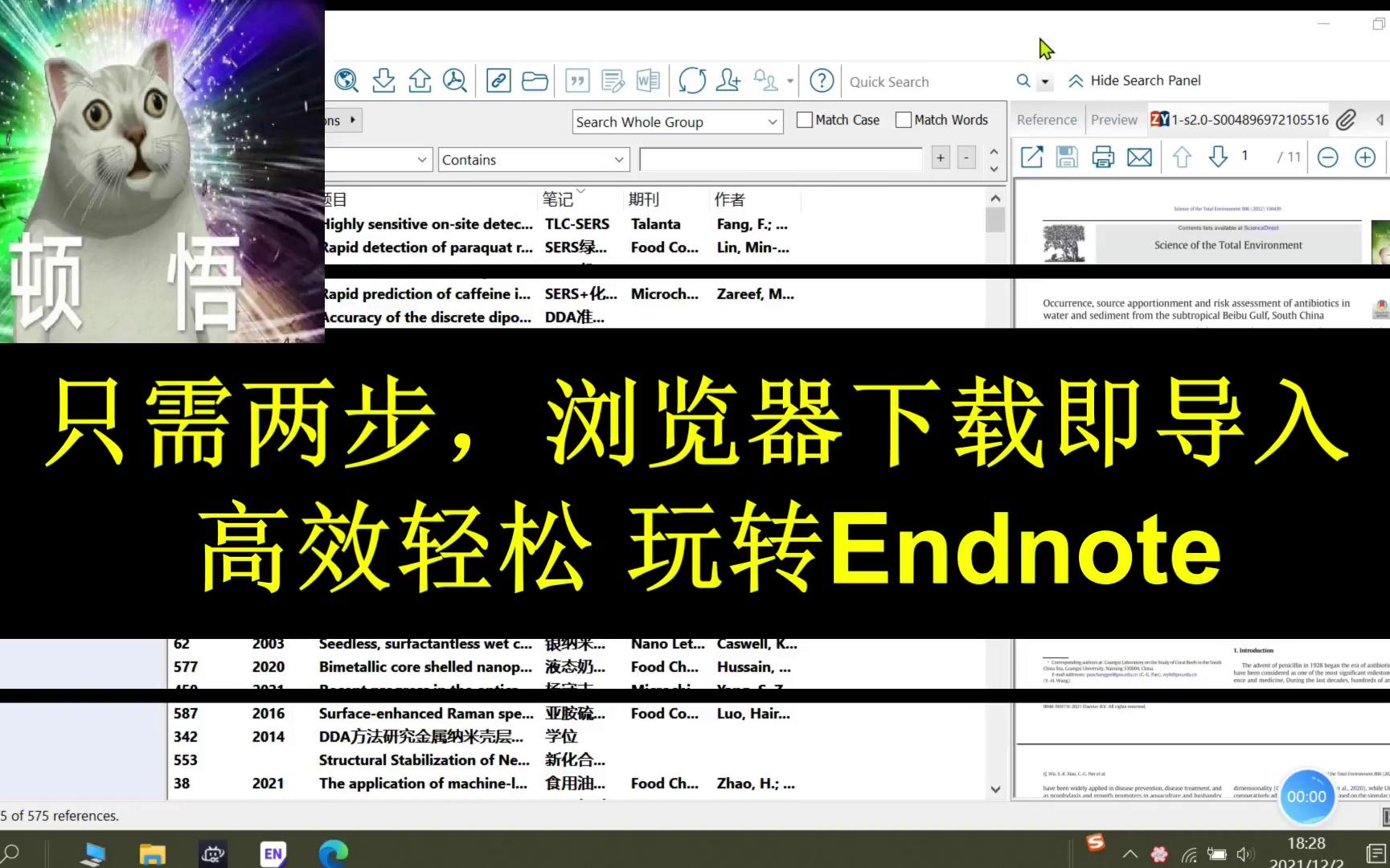This screenshot has width=1390, height=868.
Task: Click the Import download-arrow icon
Action: pyautogui.click(x=383, y=80)
